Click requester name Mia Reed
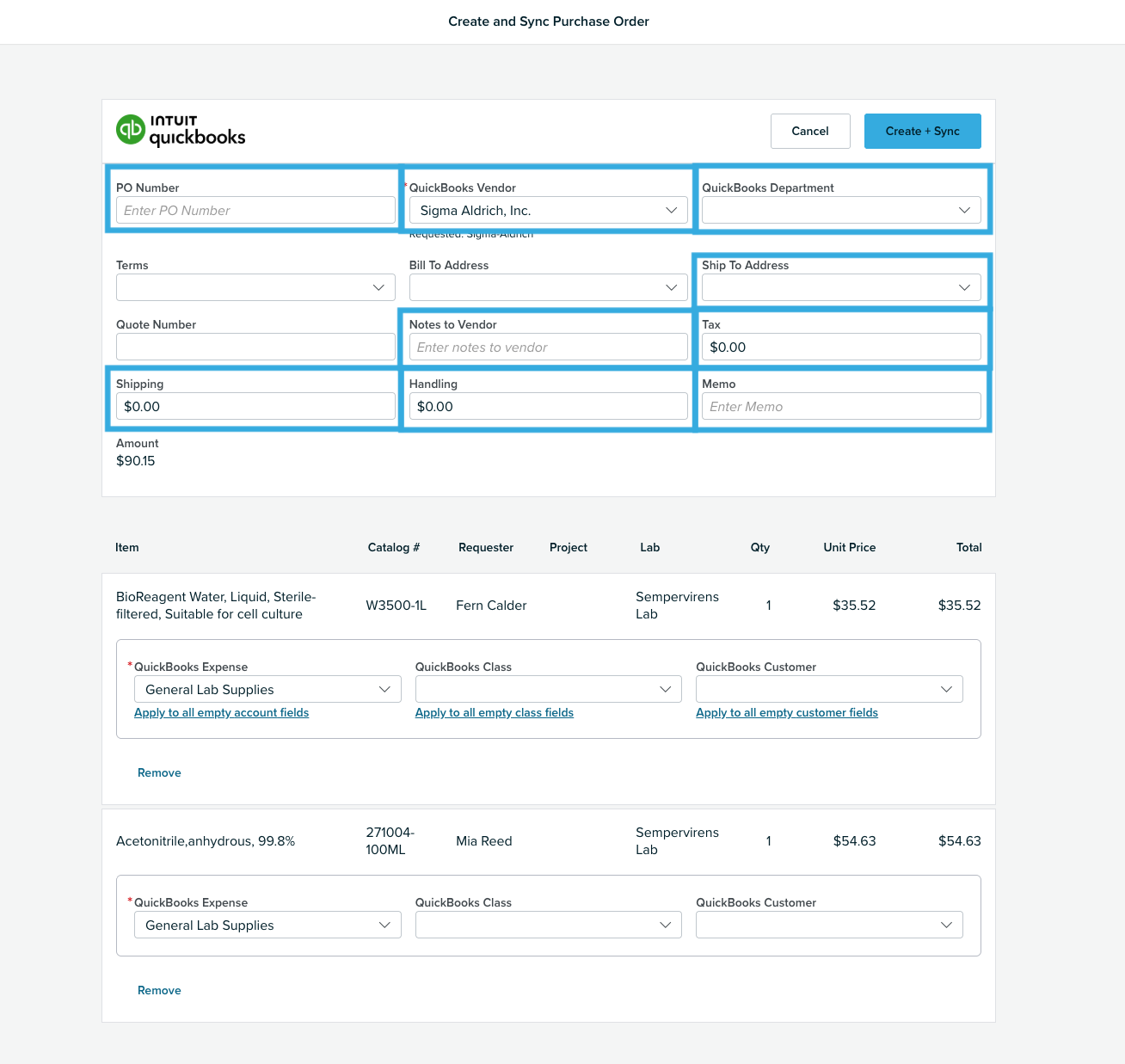The height and width of the screenshot is (1064, 1125). [484, 841]
